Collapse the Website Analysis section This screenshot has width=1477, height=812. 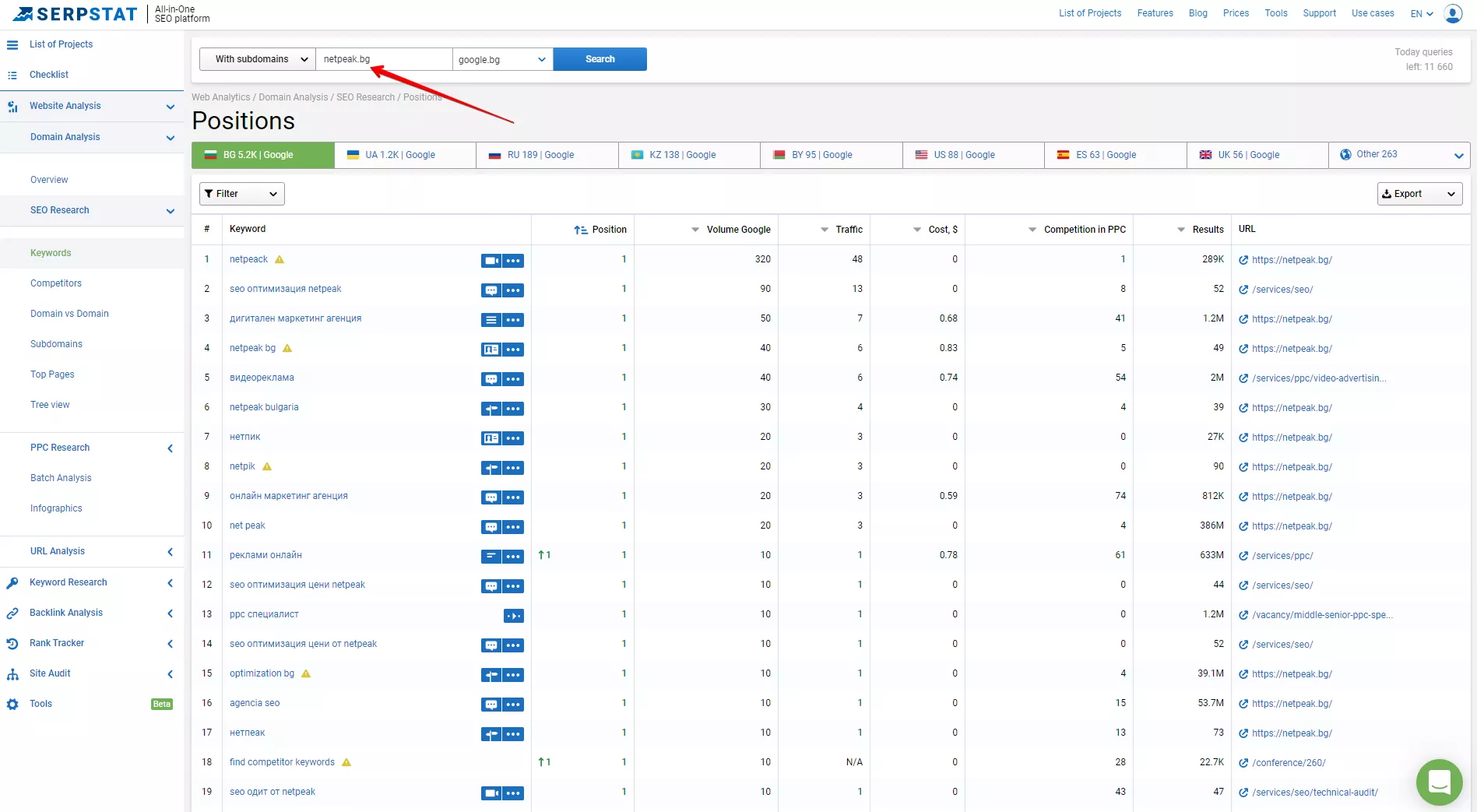click(171, 107)
